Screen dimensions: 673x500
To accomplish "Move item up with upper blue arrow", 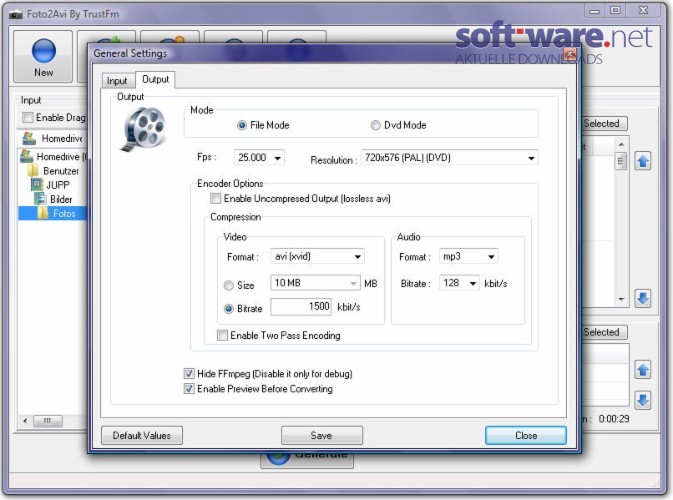I will [643, 161].
